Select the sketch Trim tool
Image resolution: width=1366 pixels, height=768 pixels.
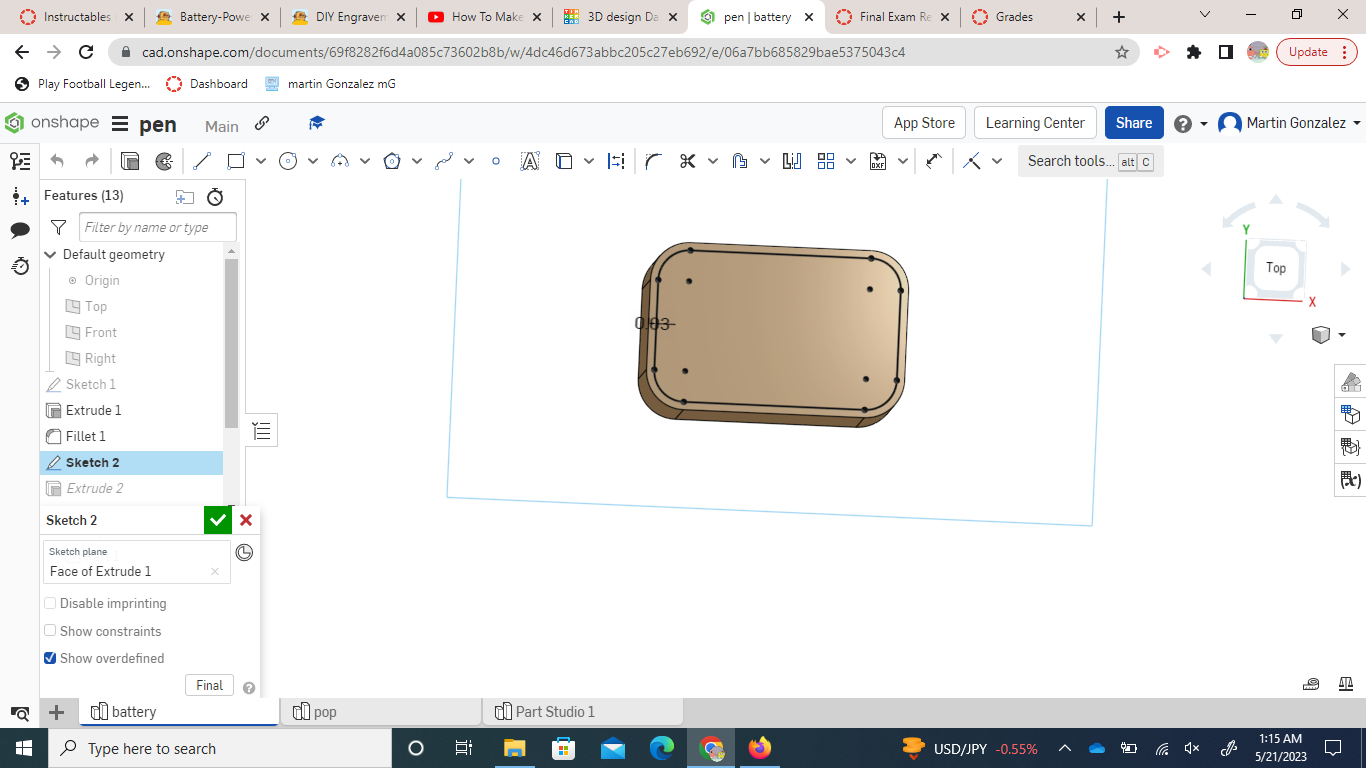pyautogui.click(x=690, y=160)
